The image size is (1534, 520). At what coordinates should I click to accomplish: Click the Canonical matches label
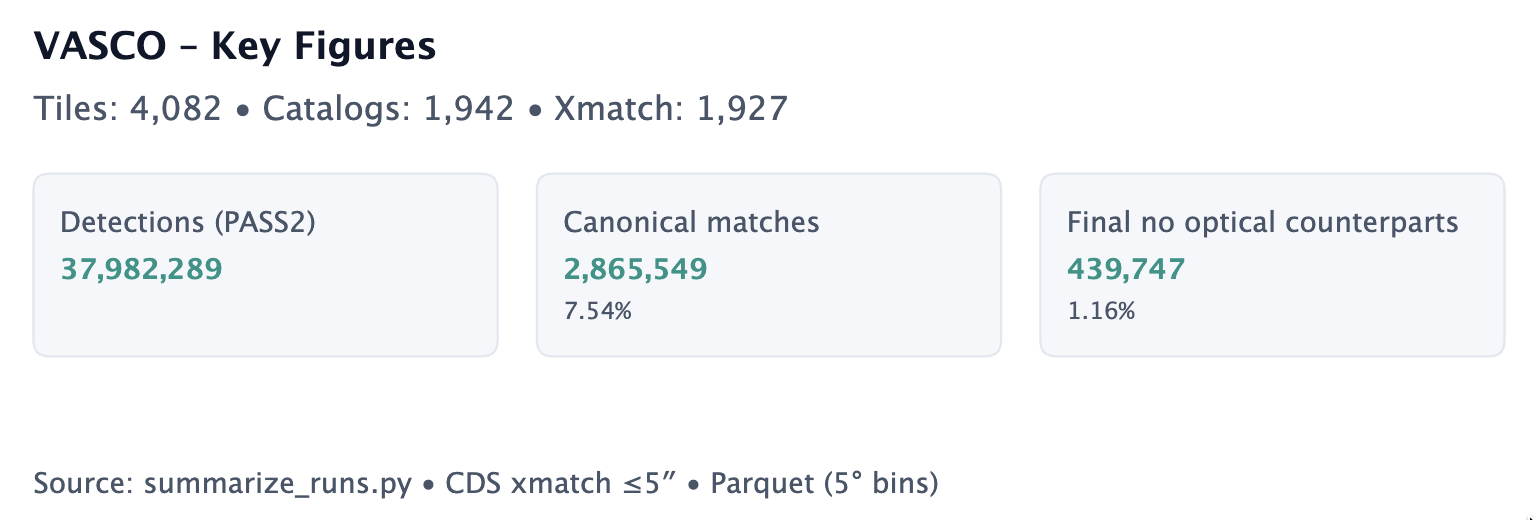click(691, 222)
